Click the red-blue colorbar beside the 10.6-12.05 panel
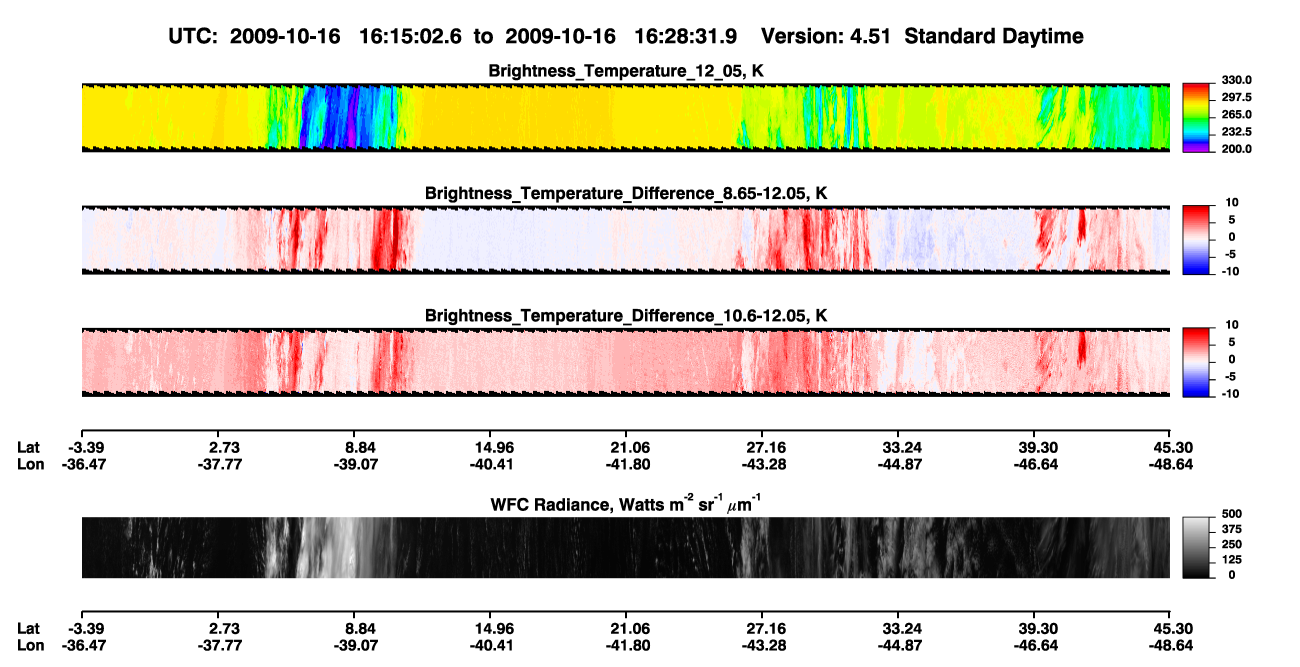The height and width of the screenshot is (667, 1300). point(1195,362)
